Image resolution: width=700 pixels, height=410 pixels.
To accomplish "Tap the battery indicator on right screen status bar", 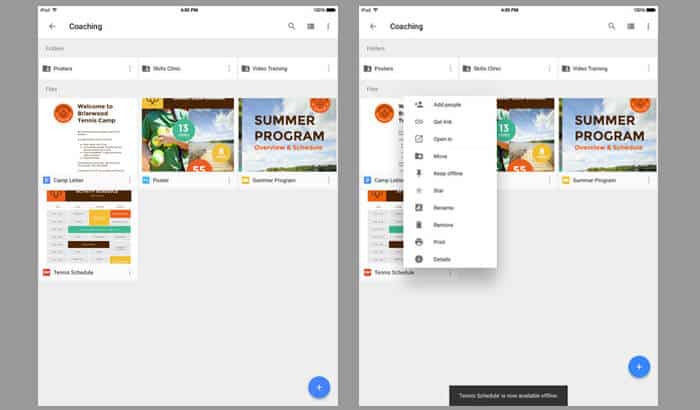I will 651,10.
